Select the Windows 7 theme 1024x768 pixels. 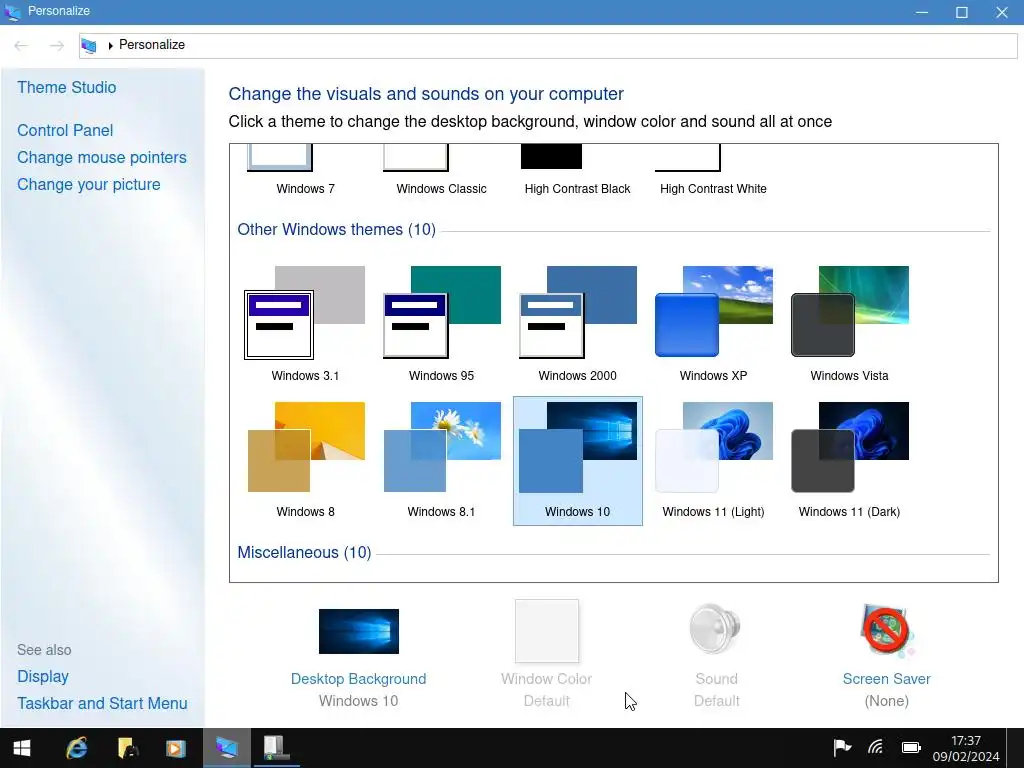point(305,171)
